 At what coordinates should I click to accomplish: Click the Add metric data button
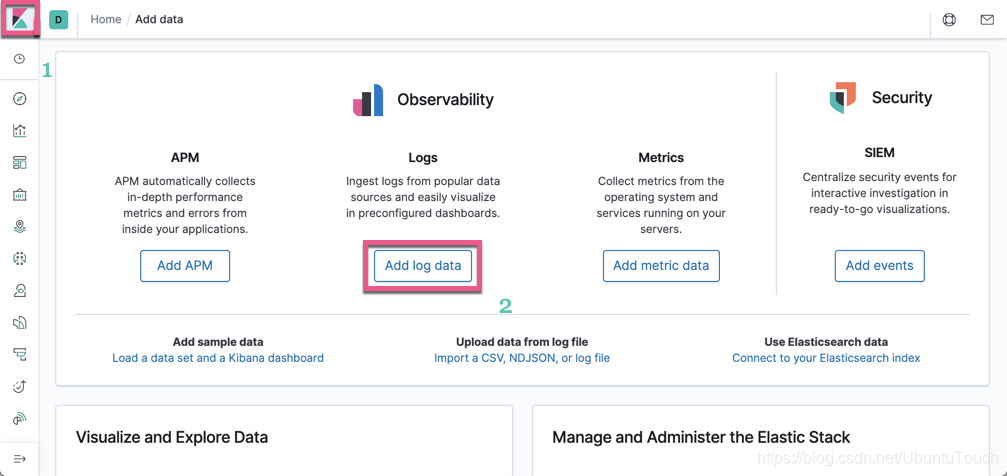[661, 266]
